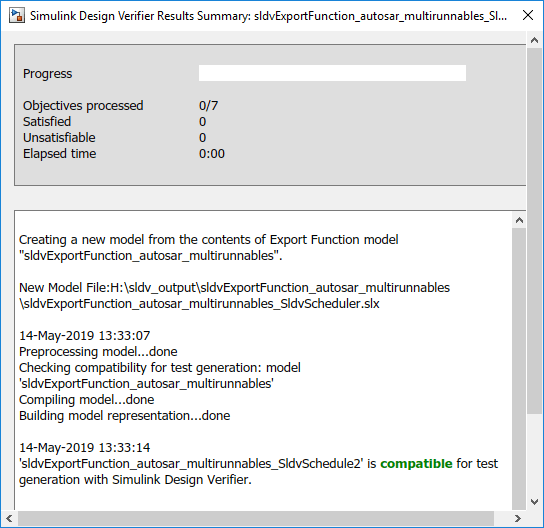Click the Unsatisfiable label
Viewport: 544px width, 528px height.
click(x=59, y=138)
